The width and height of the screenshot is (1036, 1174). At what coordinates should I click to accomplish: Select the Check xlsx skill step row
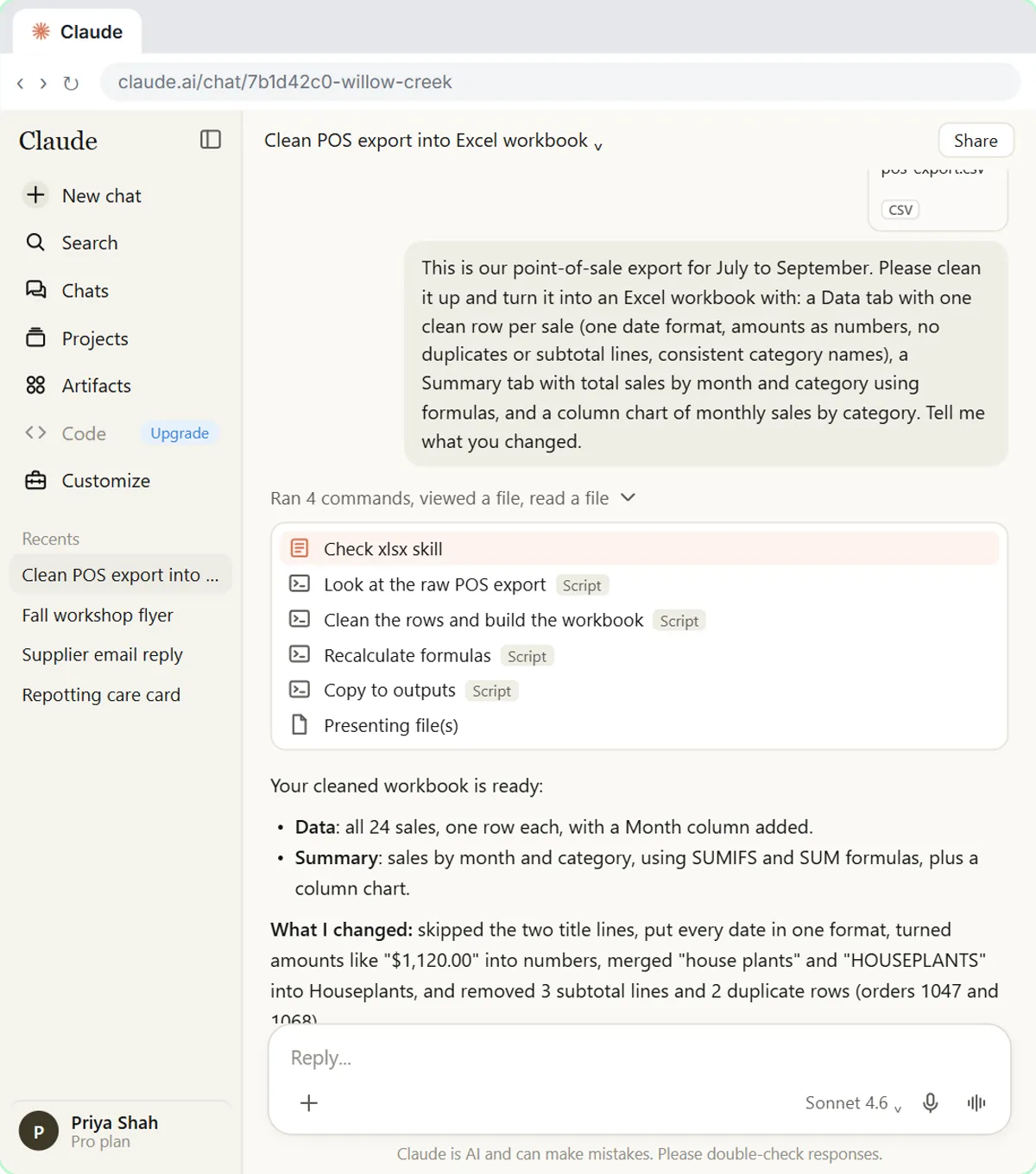(x=639, y=548)
